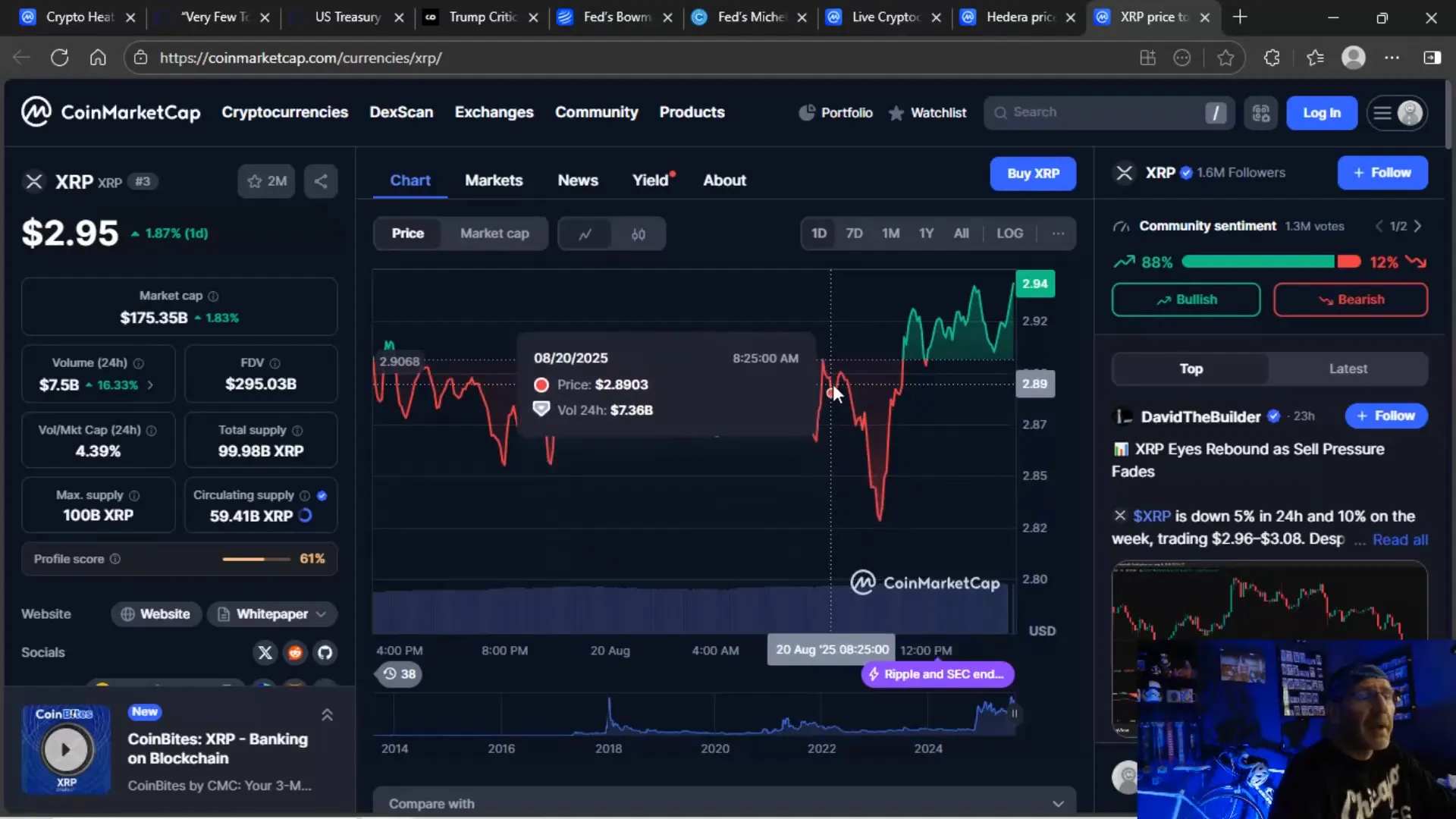Click the community sentiment bar
This screenshot has width=1456, height=819.
pyautogui.click(x=1271, y=262)
